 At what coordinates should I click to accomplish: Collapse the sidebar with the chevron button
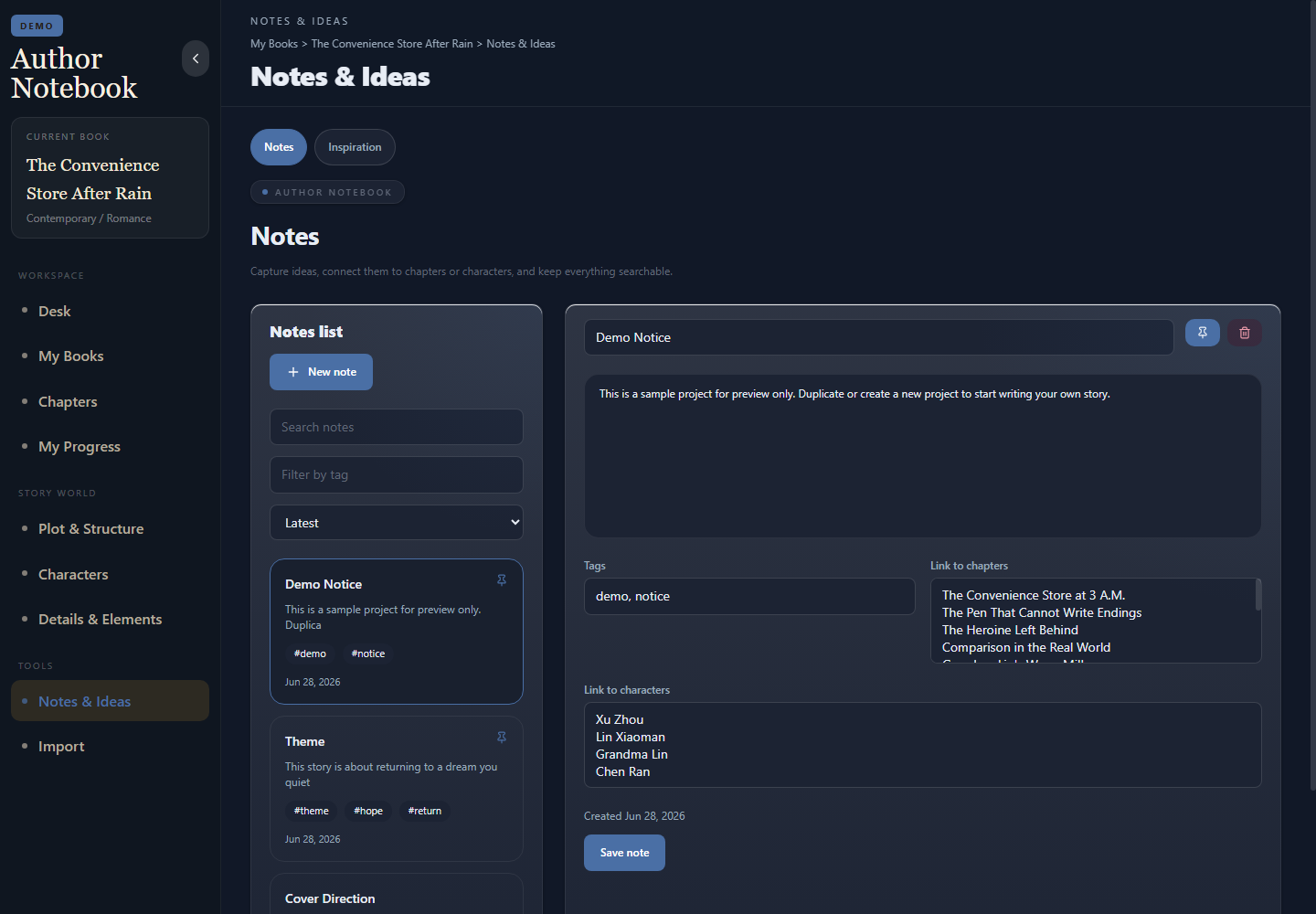point(196,58)
